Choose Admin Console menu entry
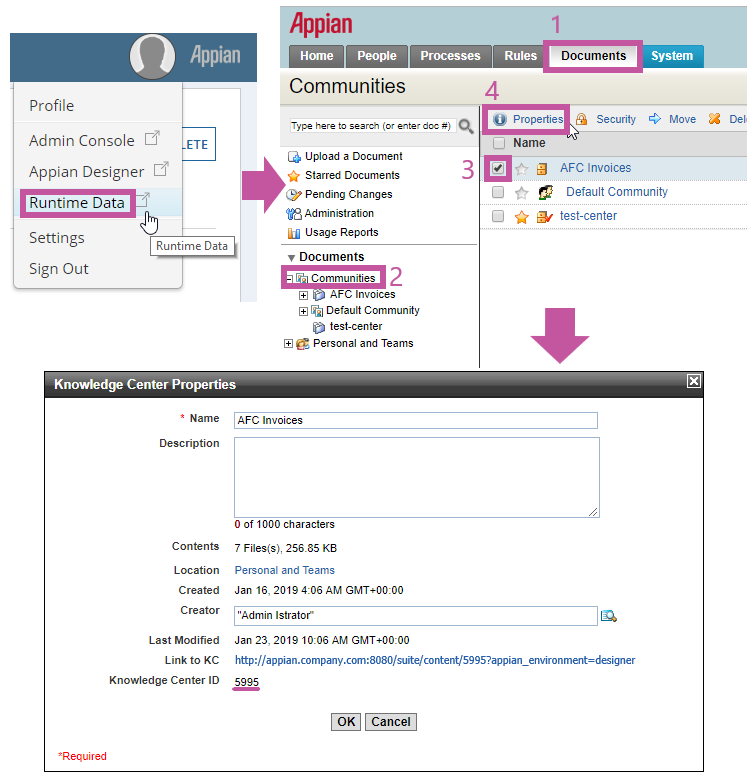The height and width of the screenshot is (778, 747). [81, 141]
